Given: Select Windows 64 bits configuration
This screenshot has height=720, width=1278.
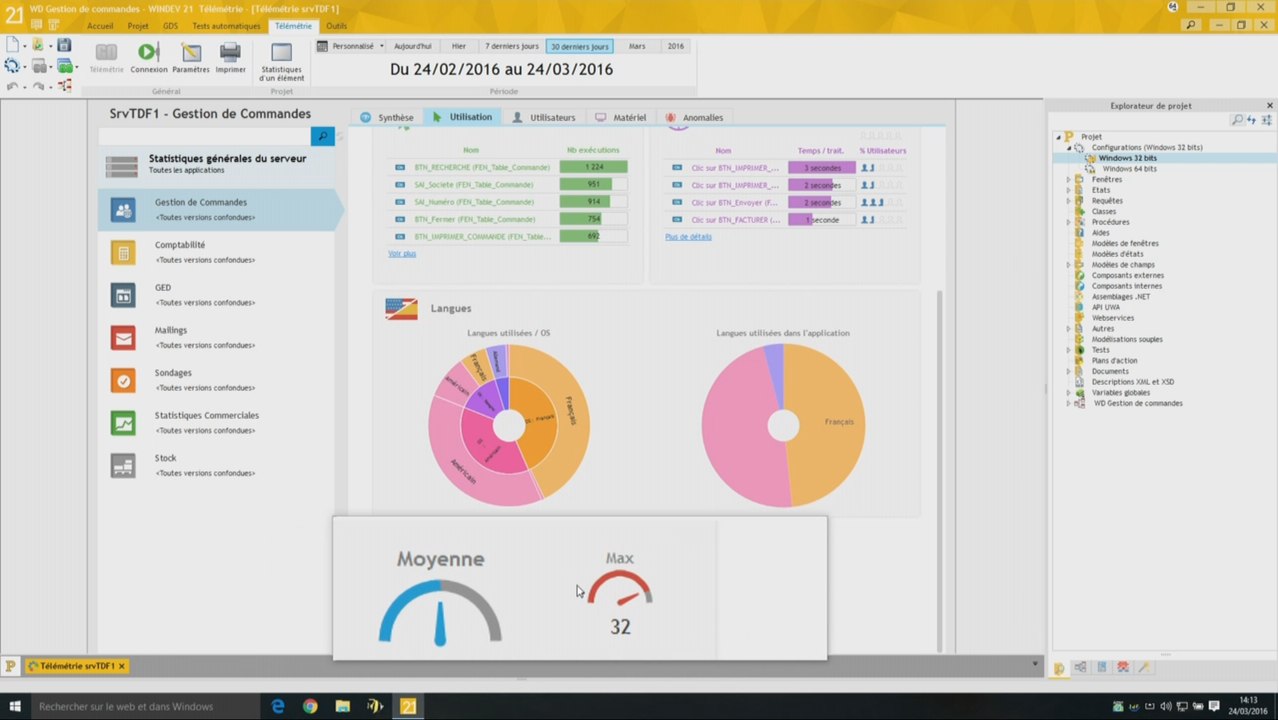Looking at the screenshot, I should coord(1130,169).
